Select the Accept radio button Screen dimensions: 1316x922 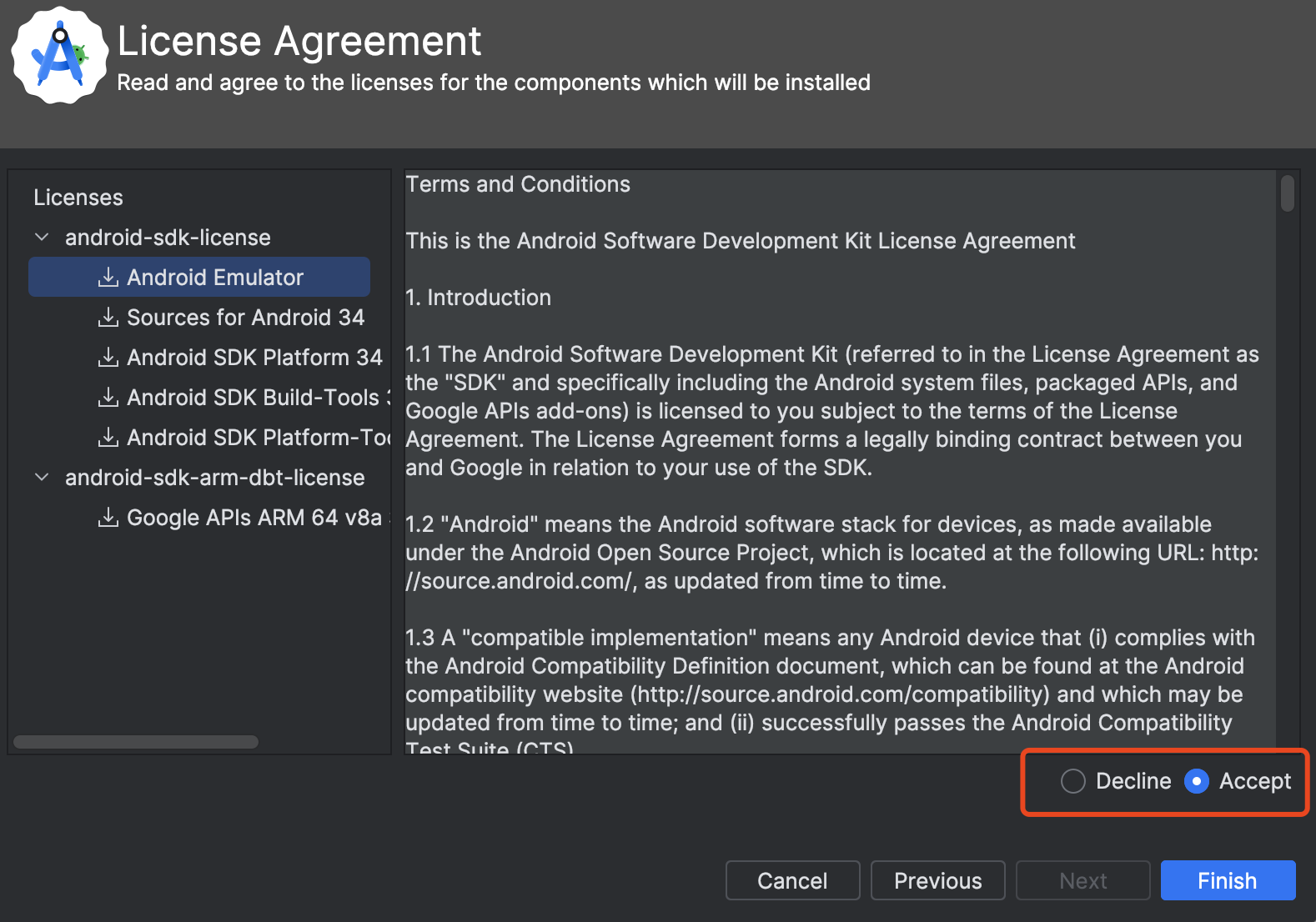click(1197, 781)
